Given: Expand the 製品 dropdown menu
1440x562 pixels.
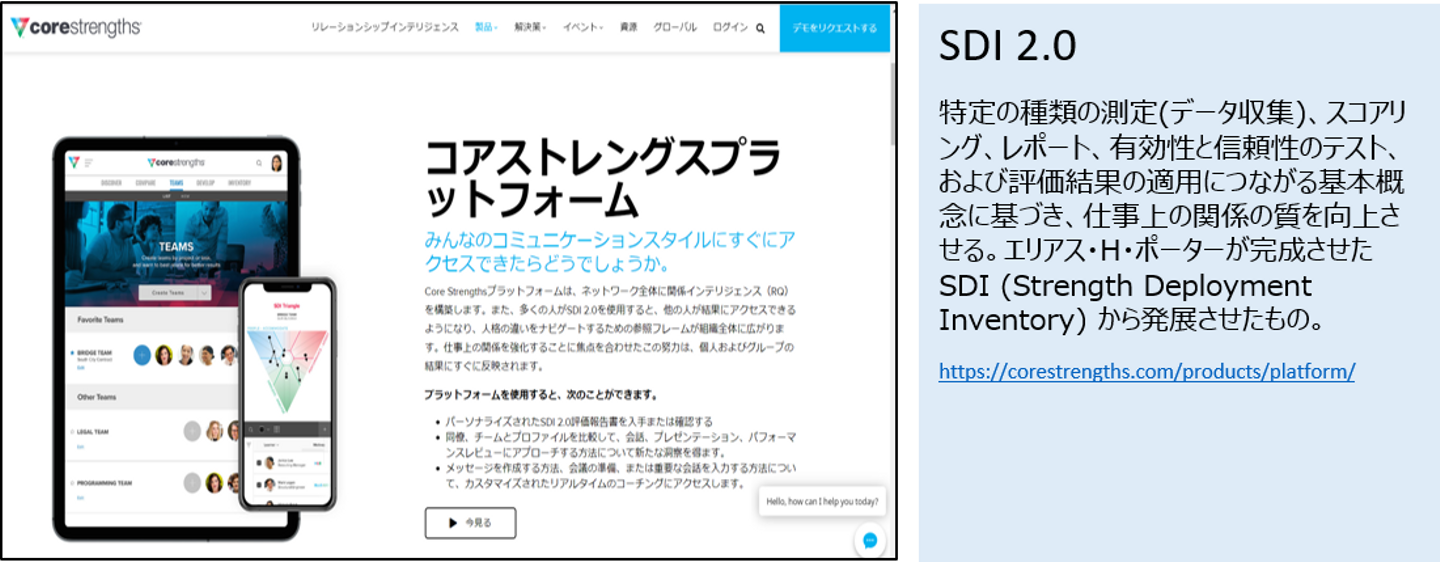Looking at the screenshot, I should pos(487,28).
